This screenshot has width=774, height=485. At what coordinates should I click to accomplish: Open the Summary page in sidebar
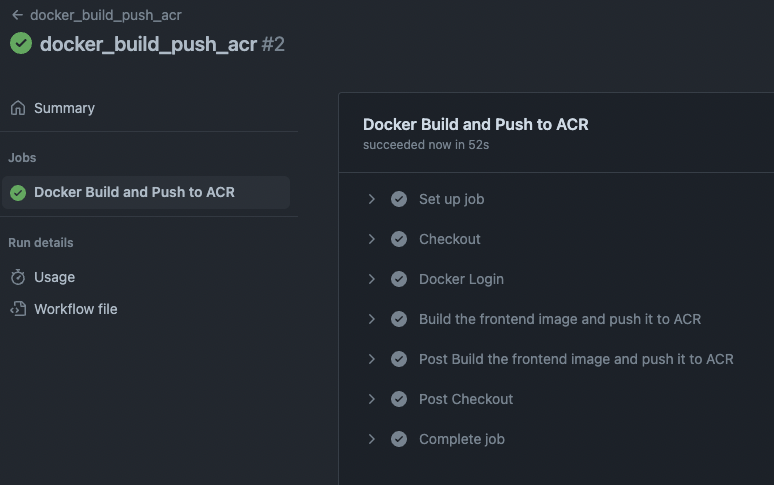tap(64, 108)
